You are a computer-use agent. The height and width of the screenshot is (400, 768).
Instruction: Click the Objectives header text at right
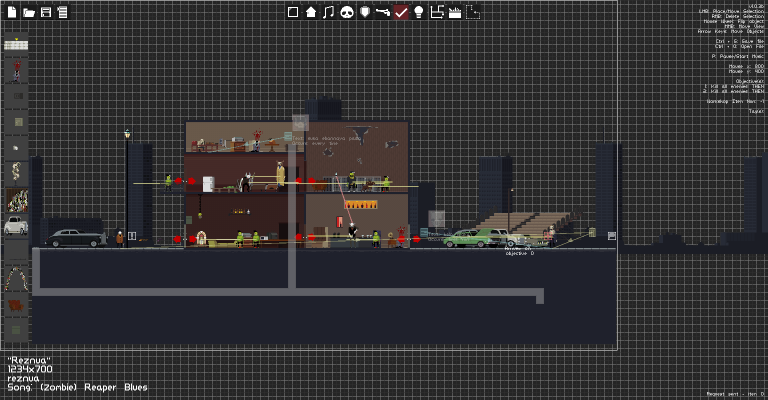click(x=749, y=81)
